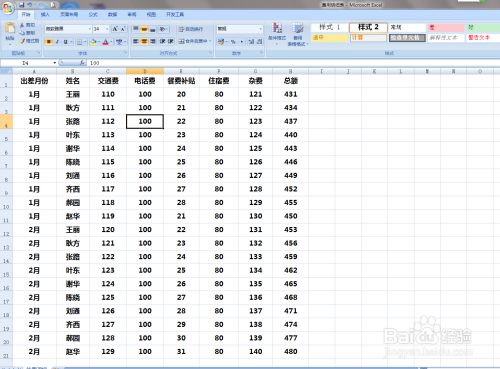This screenshot has height=369, width=500.
Task: Apply the 样式 1 cell style
Action: (x=329, y=27)
